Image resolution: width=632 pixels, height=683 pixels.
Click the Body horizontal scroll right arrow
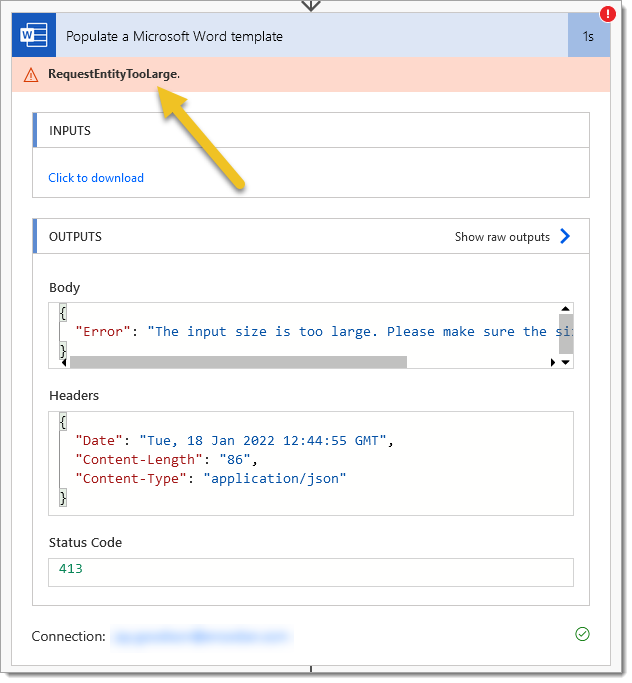pyautogui.click(x=553, y=362)
